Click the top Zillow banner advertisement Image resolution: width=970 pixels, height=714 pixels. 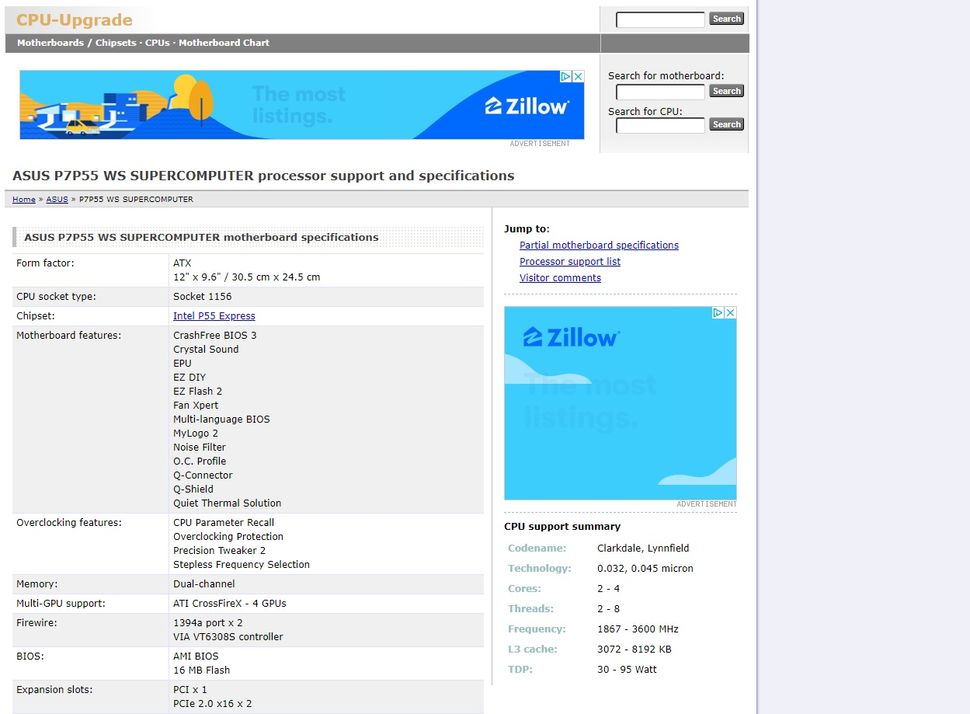click(302, 105)
